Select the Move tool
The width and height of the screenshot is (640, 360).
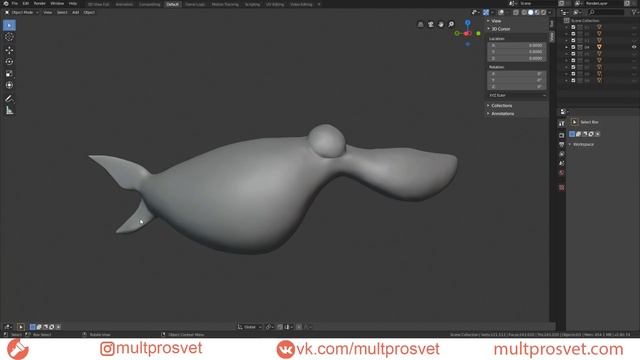click(x=9, y=50)
